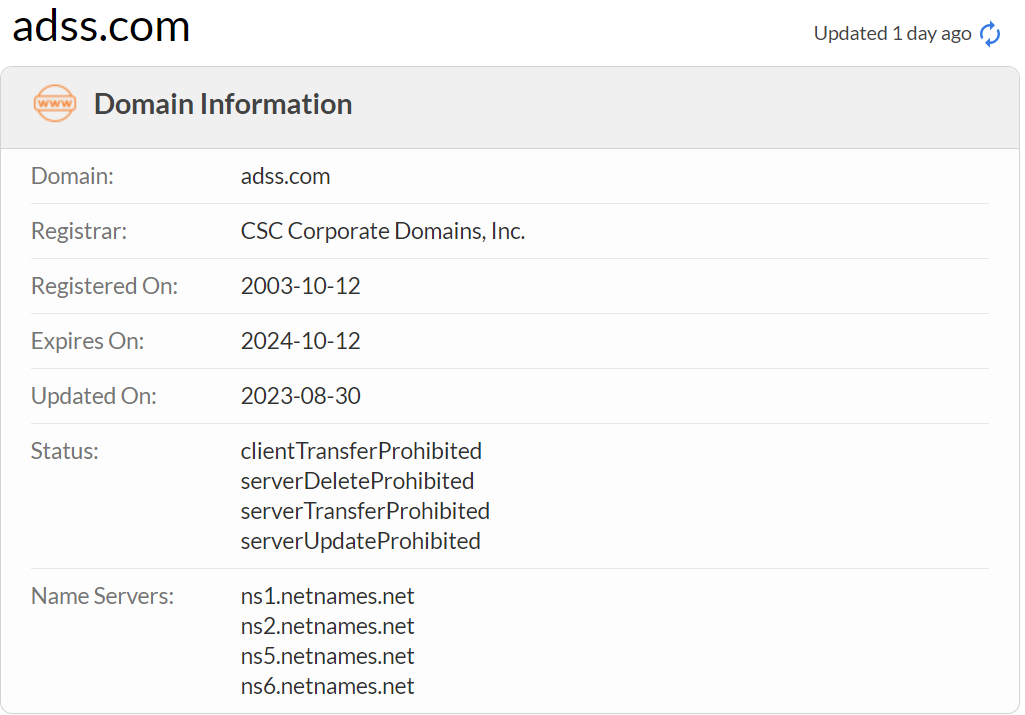Click the refresh WHOIS icon
Image resolution: width=1025 pixels, height=715 pixels.
point(990,34)
